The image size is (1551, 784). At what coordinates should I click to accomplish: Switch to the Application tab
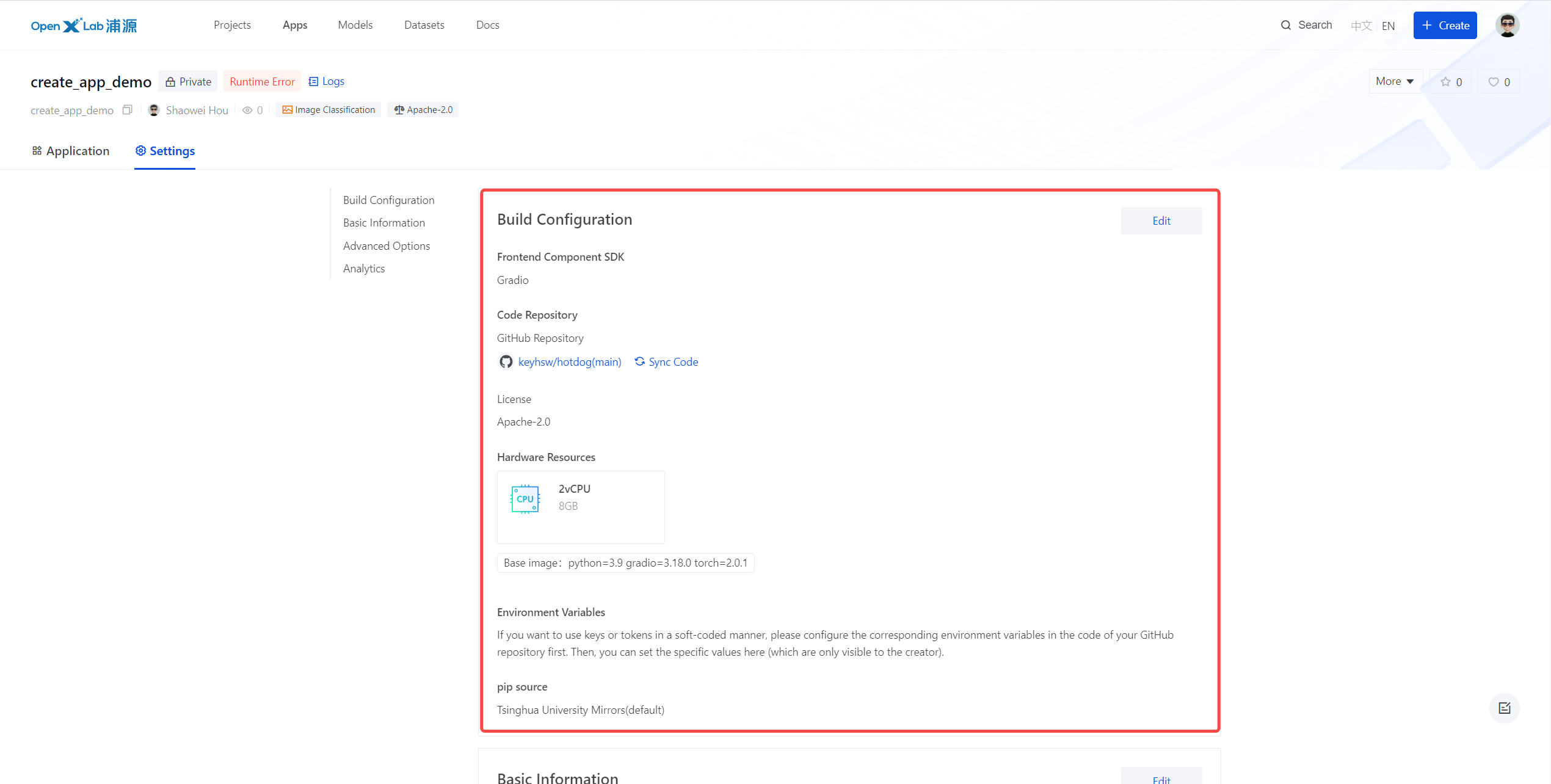click(x=71, y=151)
